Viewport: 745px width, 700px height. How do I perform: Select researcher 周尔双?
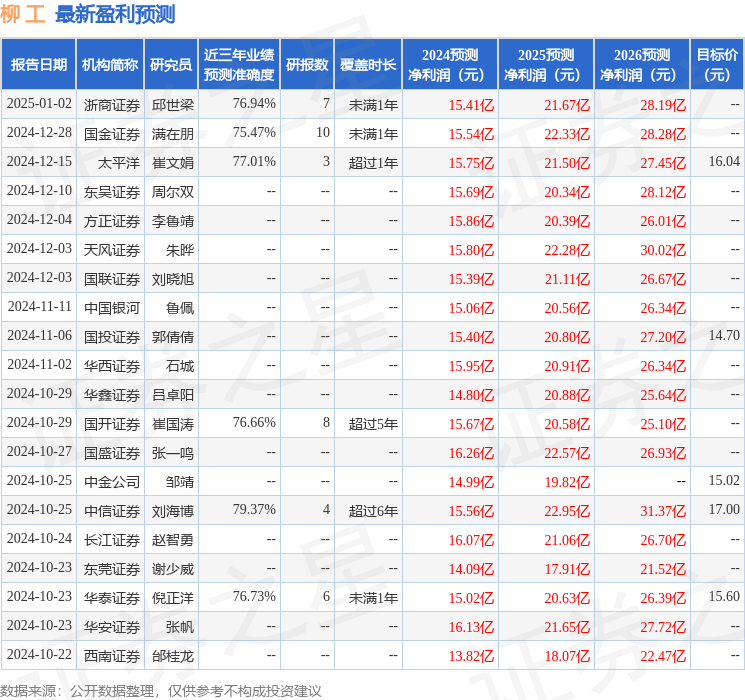(173, 192)
